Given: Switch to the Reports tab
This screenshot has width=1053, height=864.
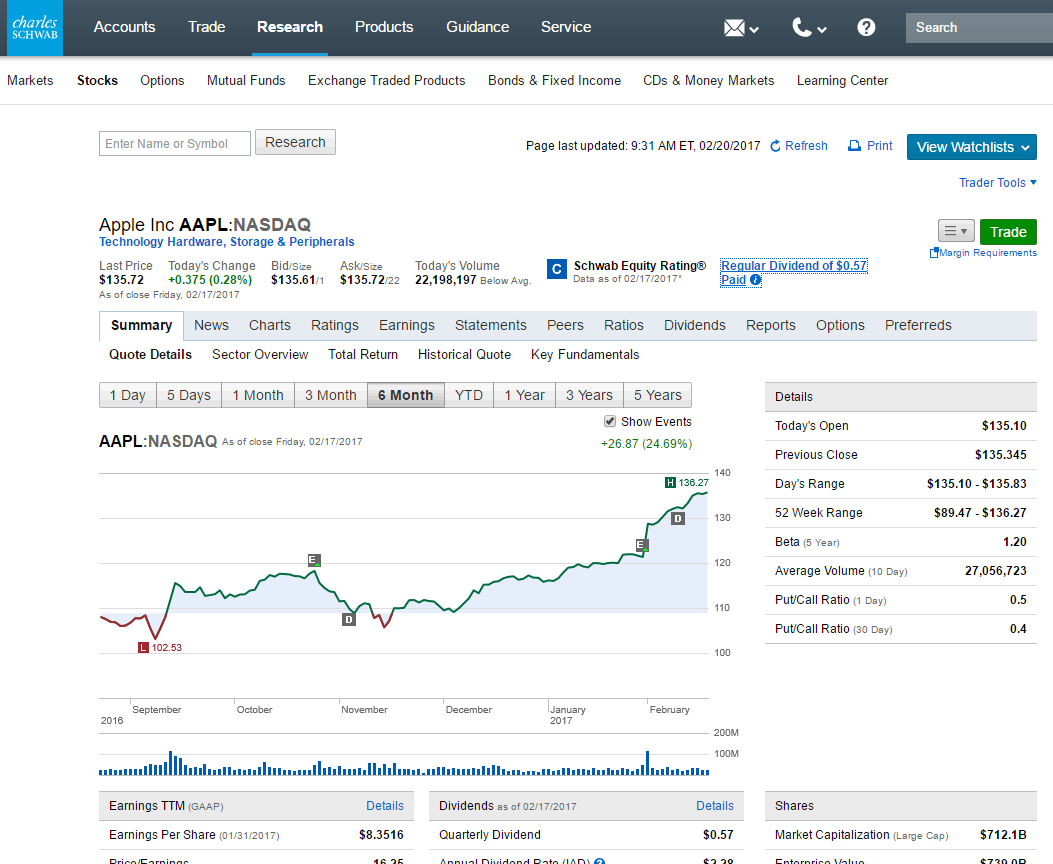Looking at the screenshot, I should pos(770,326).
